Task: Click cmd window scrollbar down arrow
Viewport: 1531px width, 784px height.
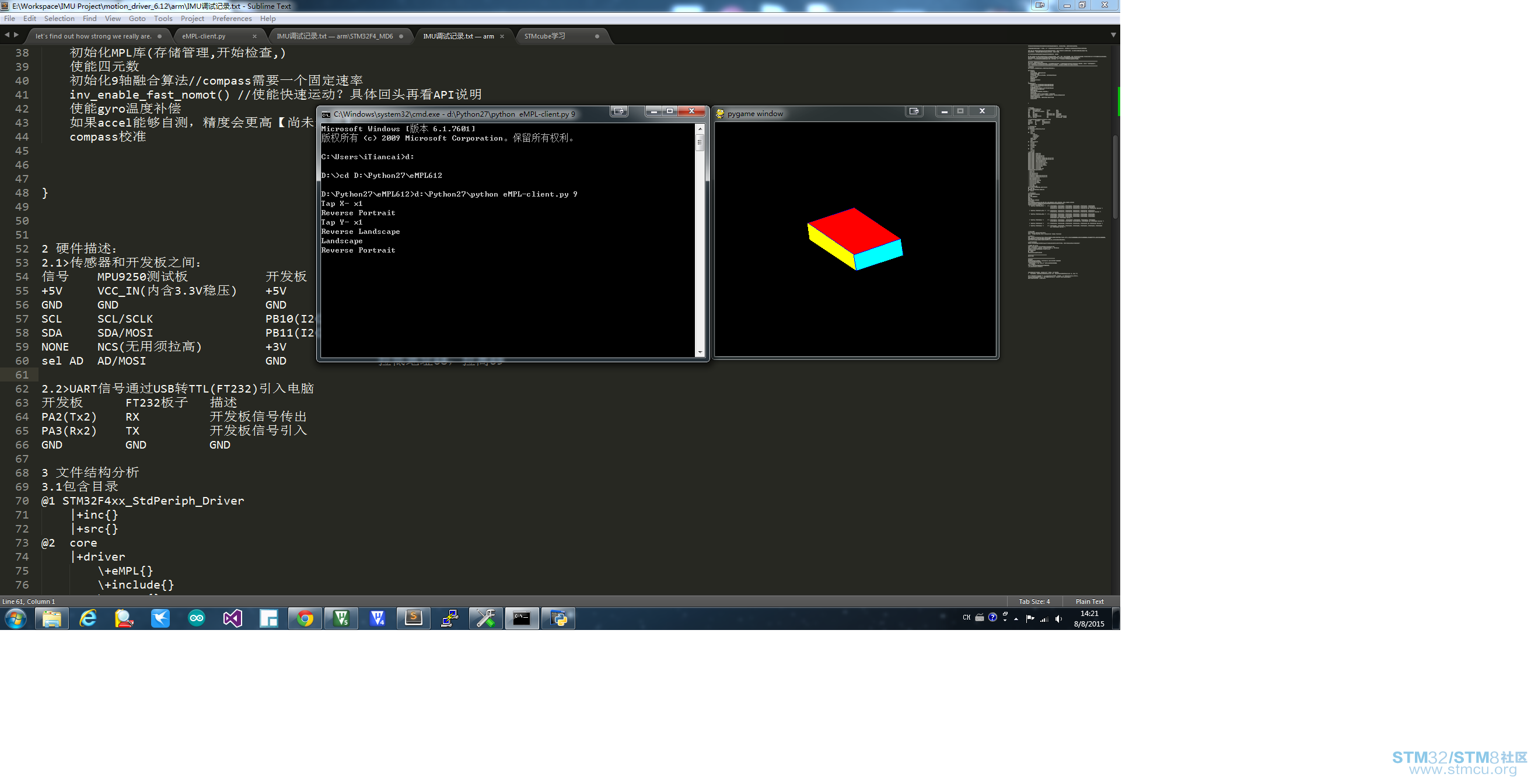Action: pyautogui.click(x=700, y=352)
